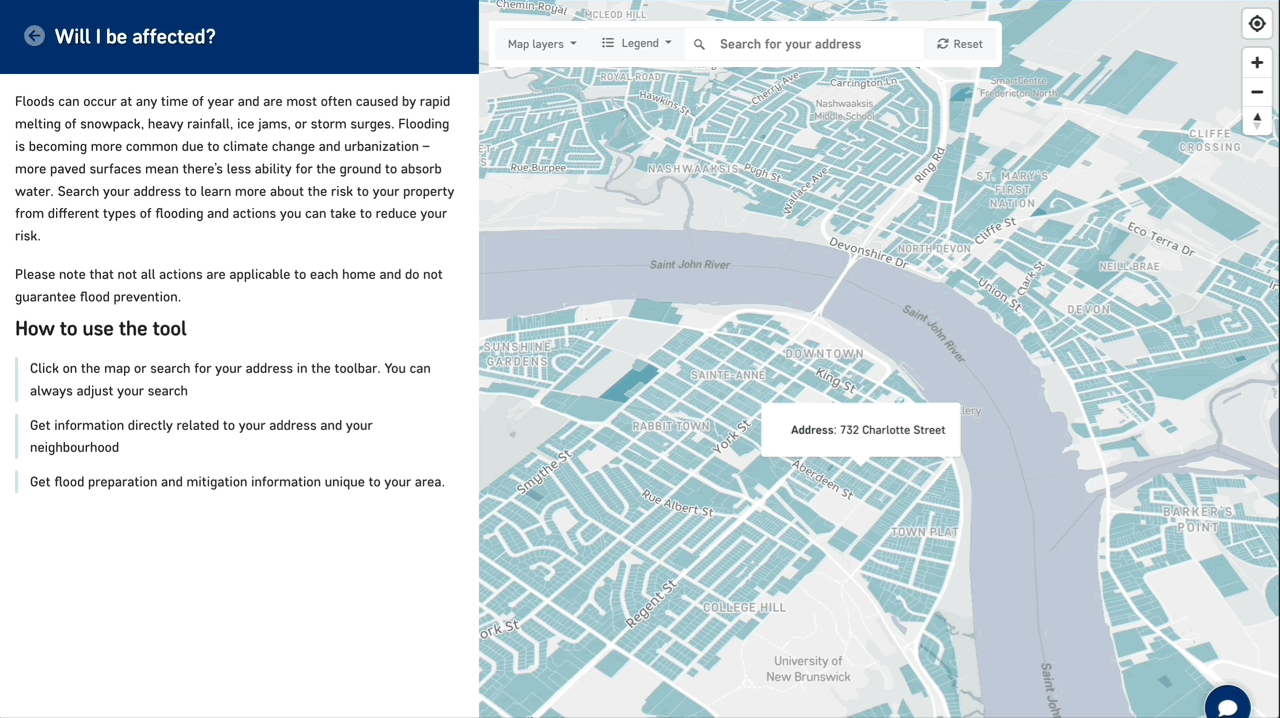Locate my position with the crosshair icon

tap(1257, 24)
